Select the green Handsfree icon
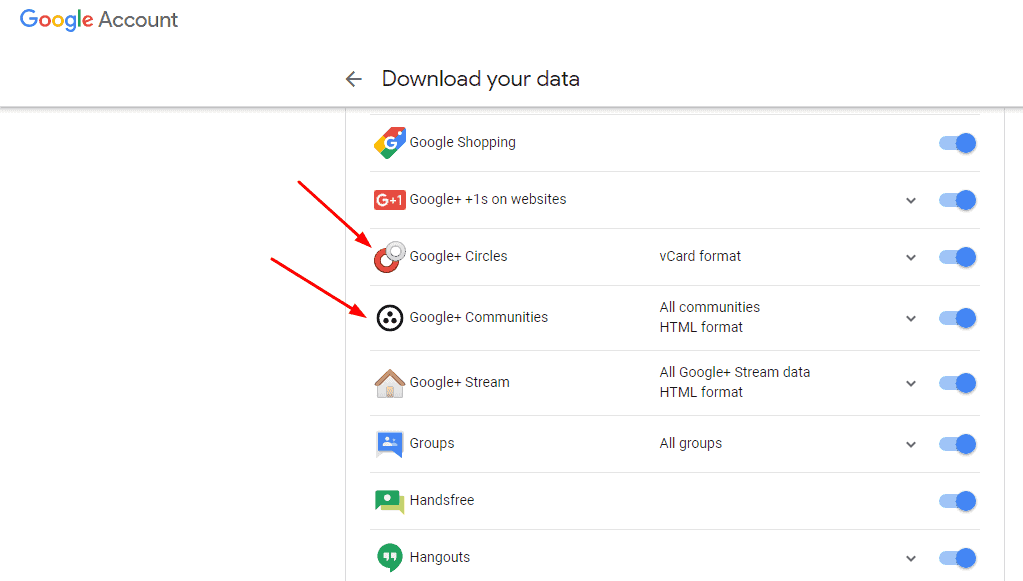This screenshot has height=581, width=1023. [x=389, y=501]
